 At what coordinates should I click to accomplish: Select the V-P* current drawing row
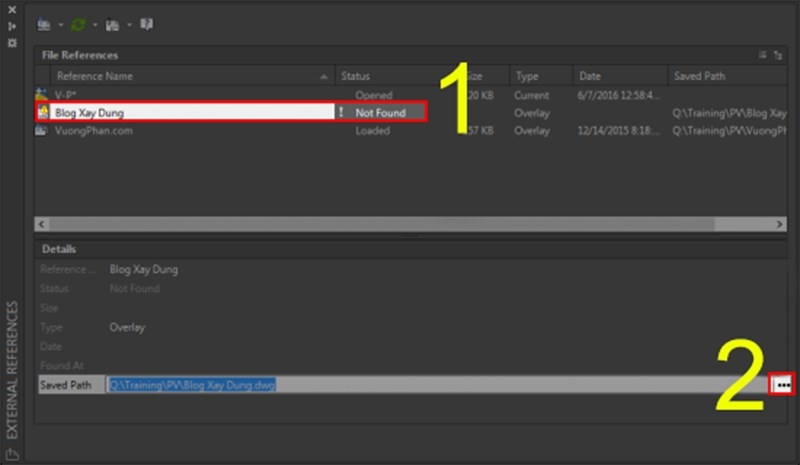[410, 95]
